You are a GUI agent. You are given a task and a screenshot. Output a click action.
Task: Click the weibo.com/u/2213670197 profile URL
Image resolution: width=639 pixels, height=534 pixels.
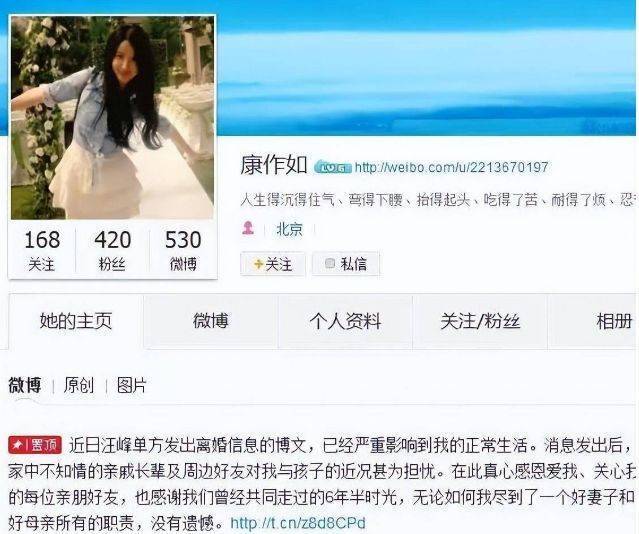pyautogui.click(x=452, y=167)
